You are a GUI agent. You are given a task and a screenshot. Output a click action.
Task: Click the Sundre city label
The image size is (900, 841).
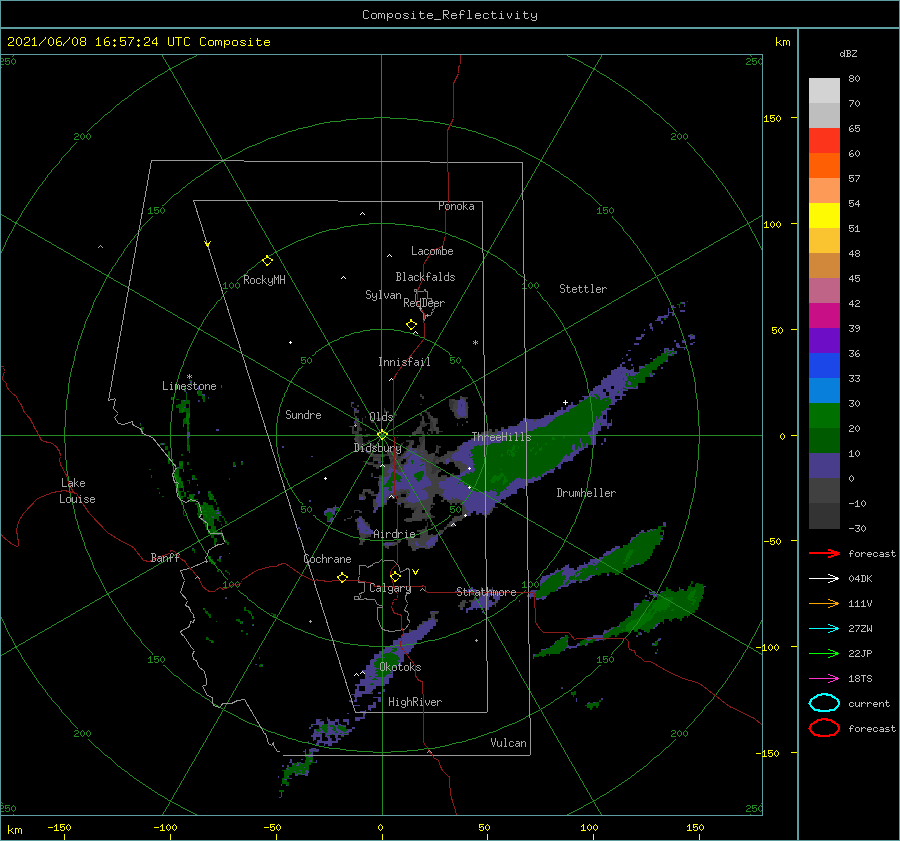click(303, 414)
